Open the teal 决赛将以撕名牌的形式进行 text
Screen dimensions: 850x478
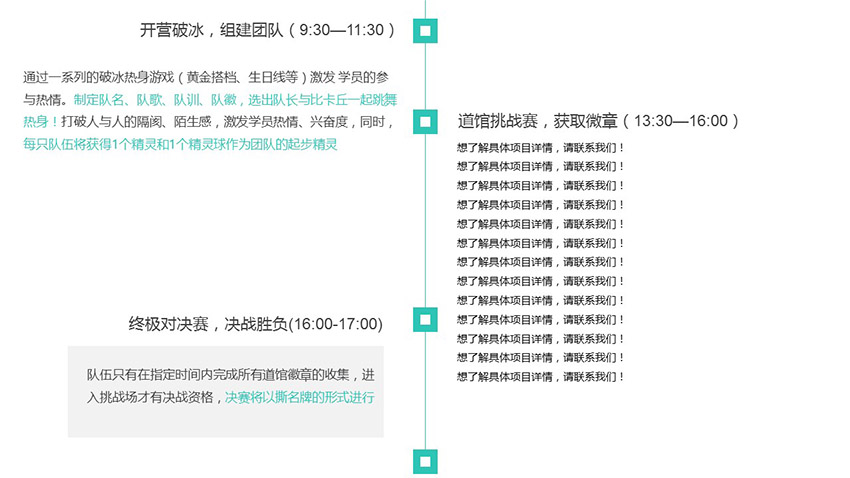tap(299, 397)
